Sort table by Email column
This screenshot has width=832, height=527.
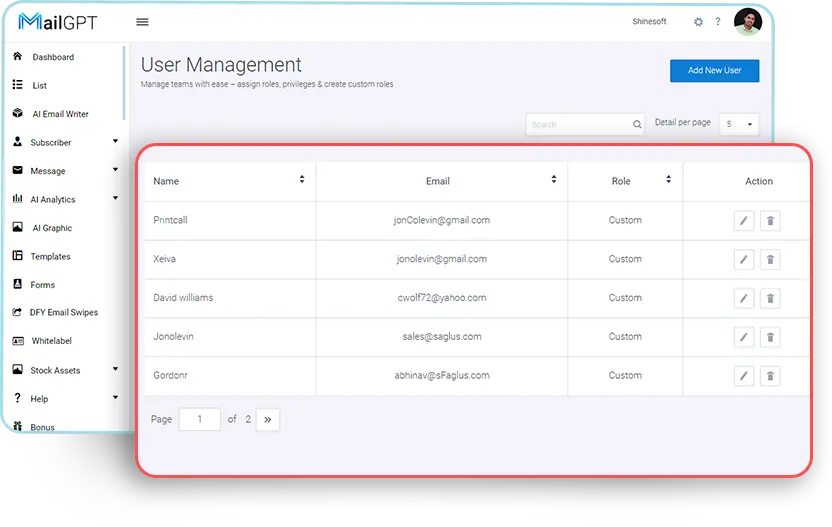click(553, 180)
